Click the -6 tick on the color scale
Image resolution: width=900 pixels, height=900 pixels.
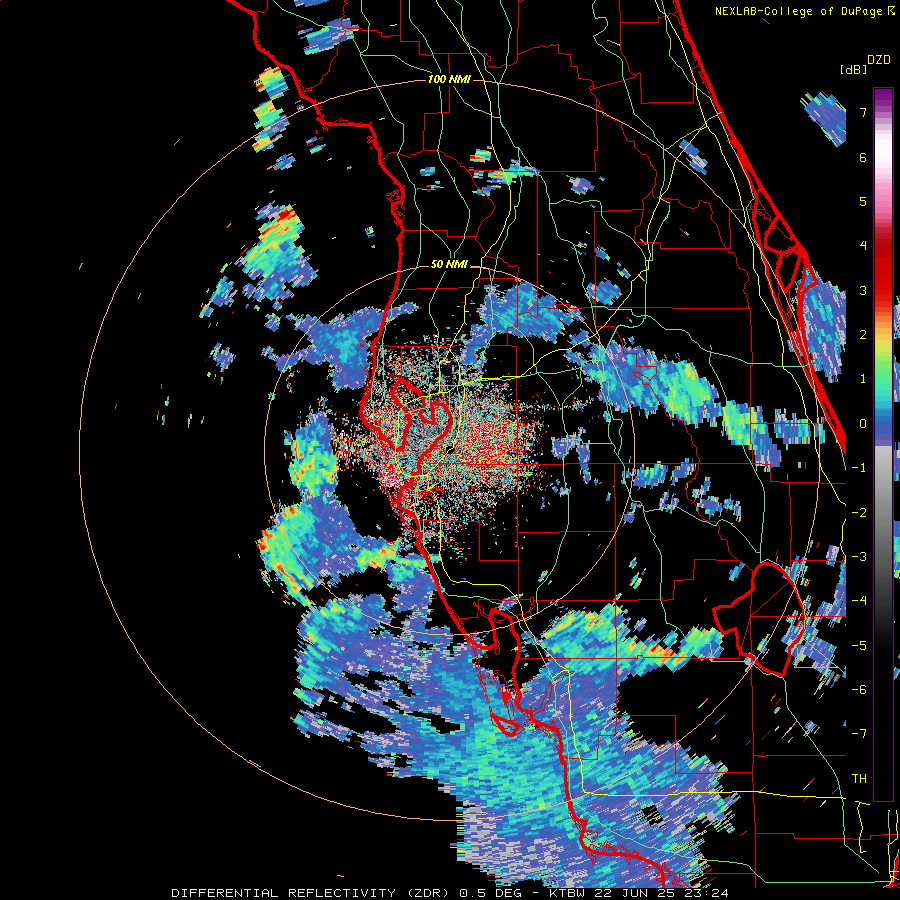coord(859,690)
